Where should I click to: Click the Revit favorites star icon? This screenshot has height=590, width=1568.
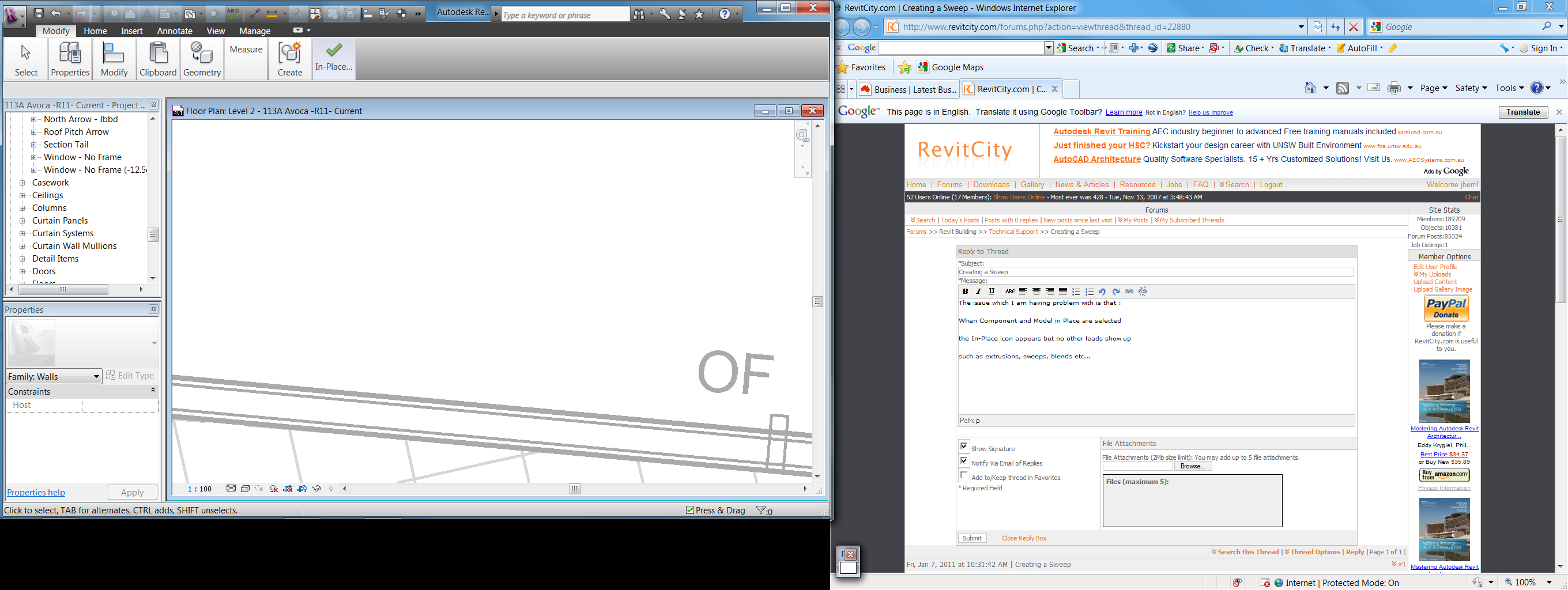699,14
